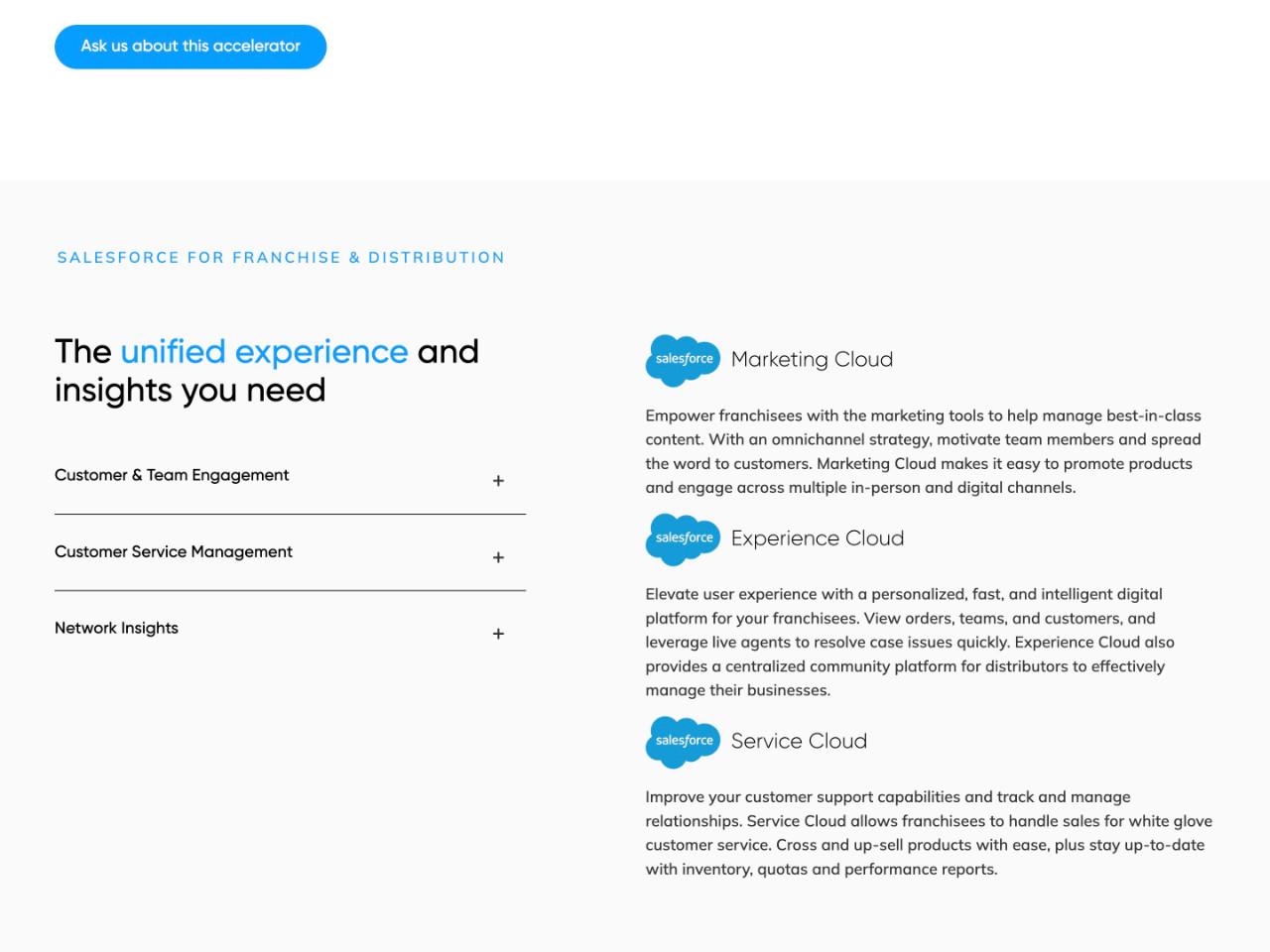Screen dimensions: 1270x952
Task: Expand Customer & Team Engagement with its plus icon
Action: tap(498, 481)
